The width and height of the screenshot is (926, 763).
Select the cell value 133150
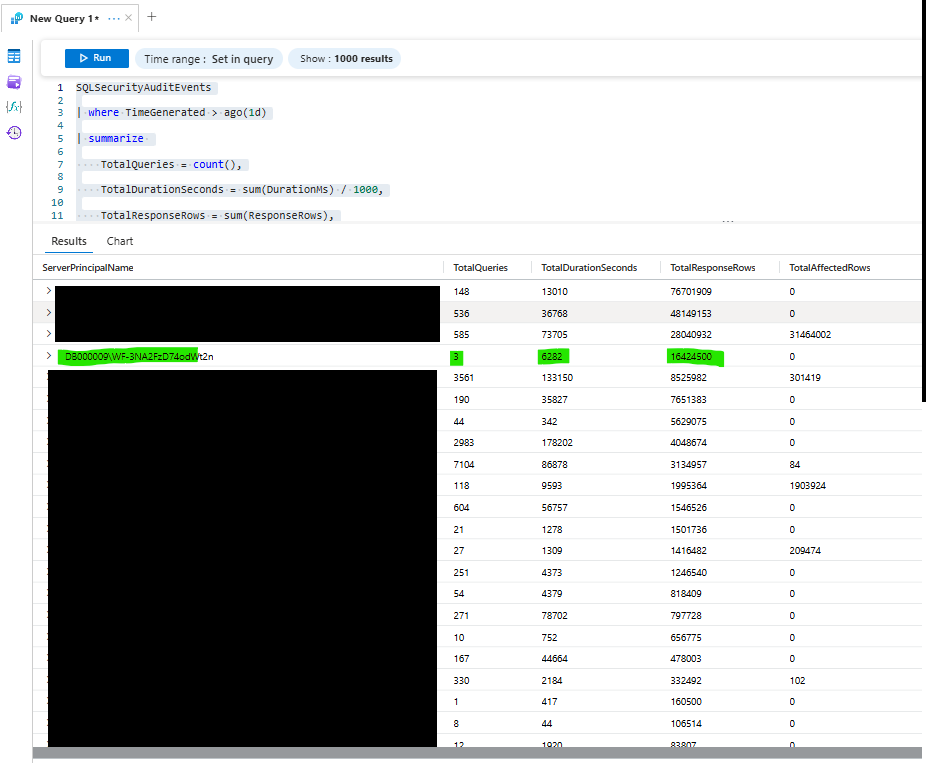coord(557,378)
